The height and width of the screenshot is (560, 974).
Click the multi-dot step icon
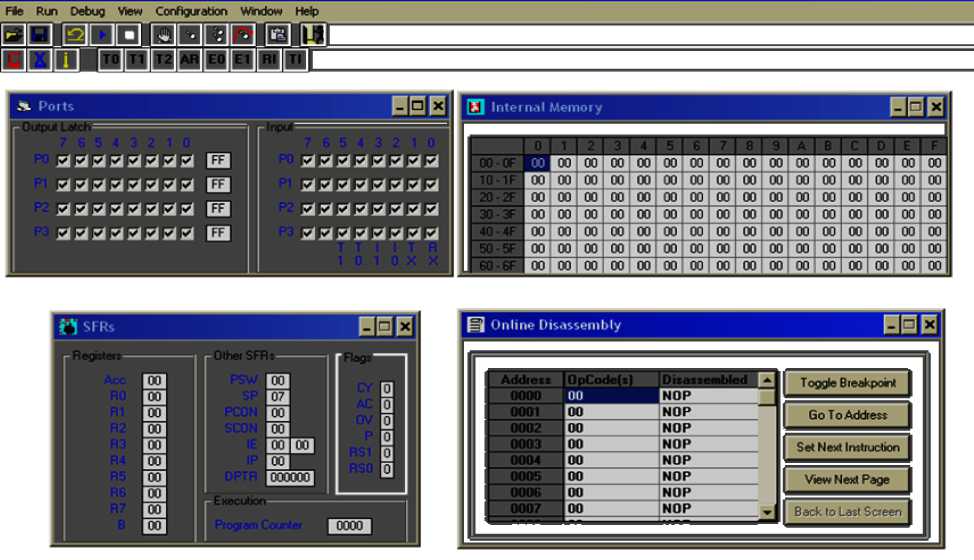click(217, 35)
